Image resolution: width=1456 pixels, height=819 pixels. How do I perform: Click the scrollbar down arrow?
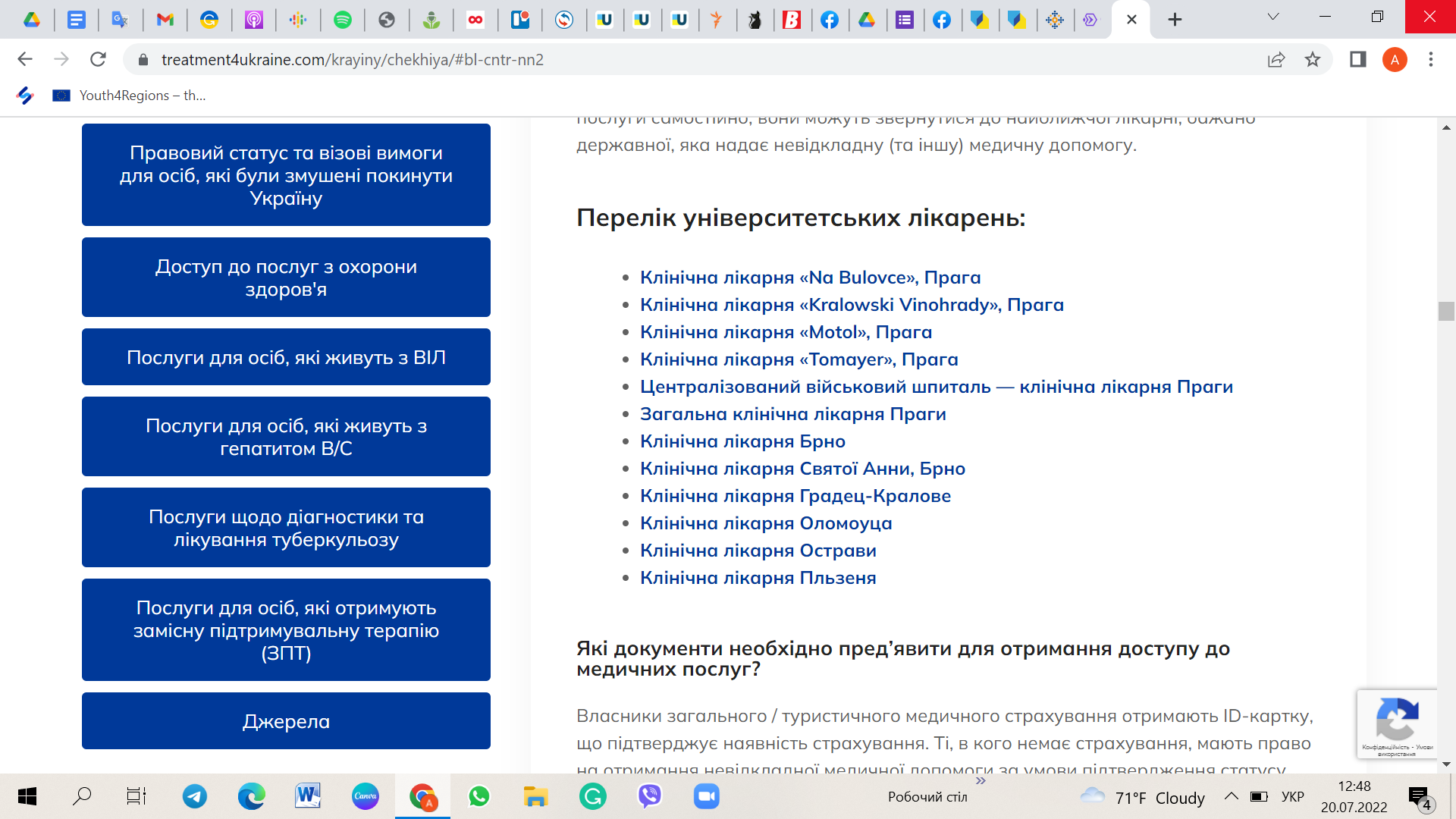point(1445,764)
